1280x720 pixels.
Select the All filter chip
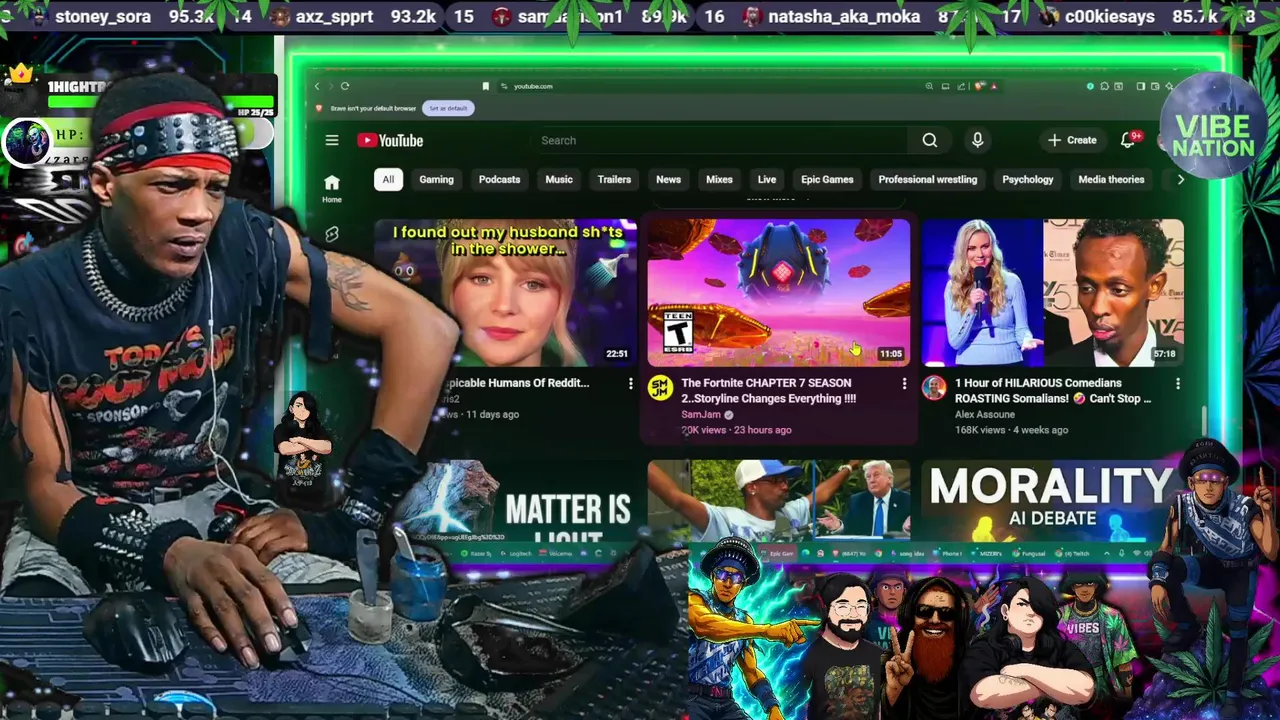pos(388,179)
